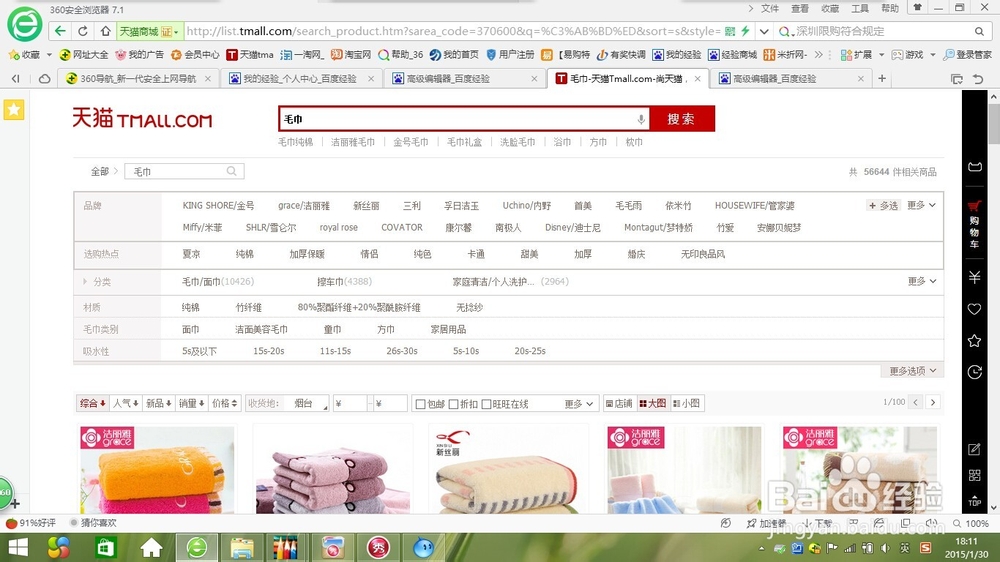Open the QR code icon in sidebar

[974, 475]
